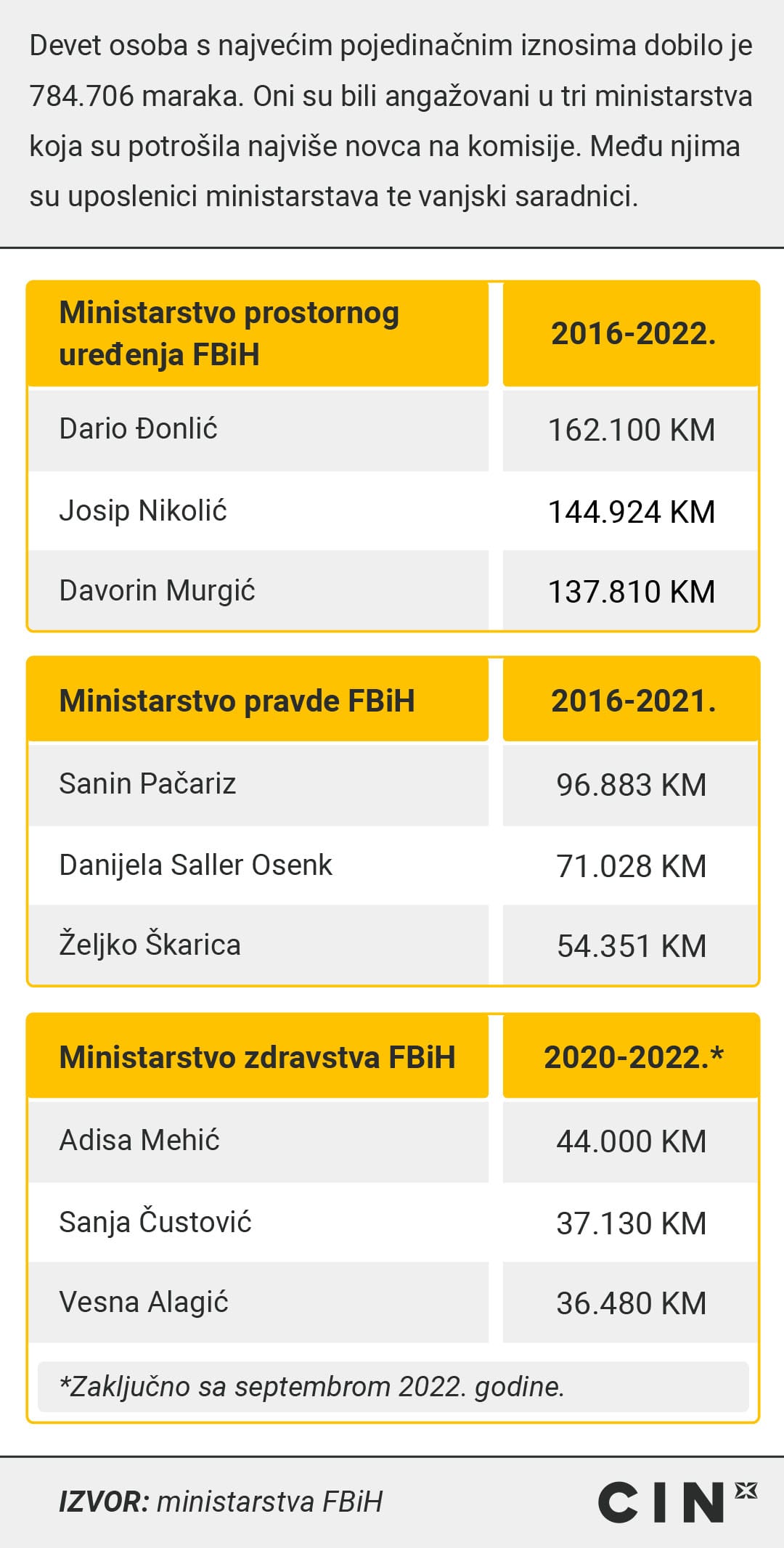Click the 2020-2022.* period header

tap(633, 1057)
